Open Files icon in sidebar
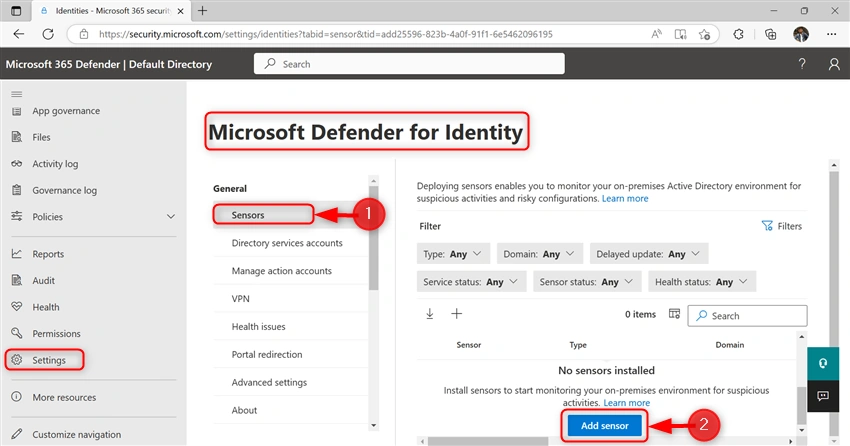Screen dimensions: 850x446 tap(17, 137)
